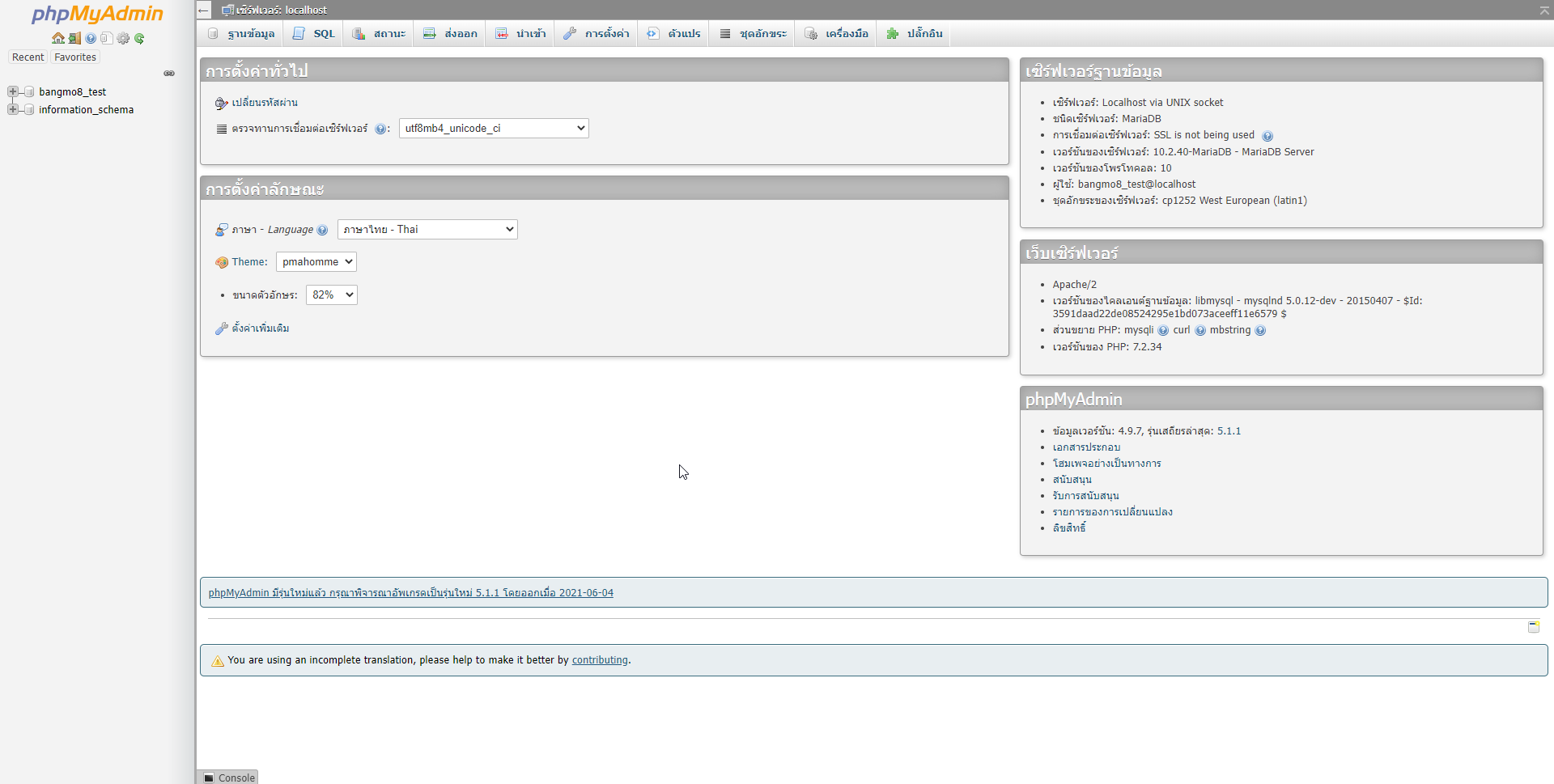Click the log out door icon

74,38
